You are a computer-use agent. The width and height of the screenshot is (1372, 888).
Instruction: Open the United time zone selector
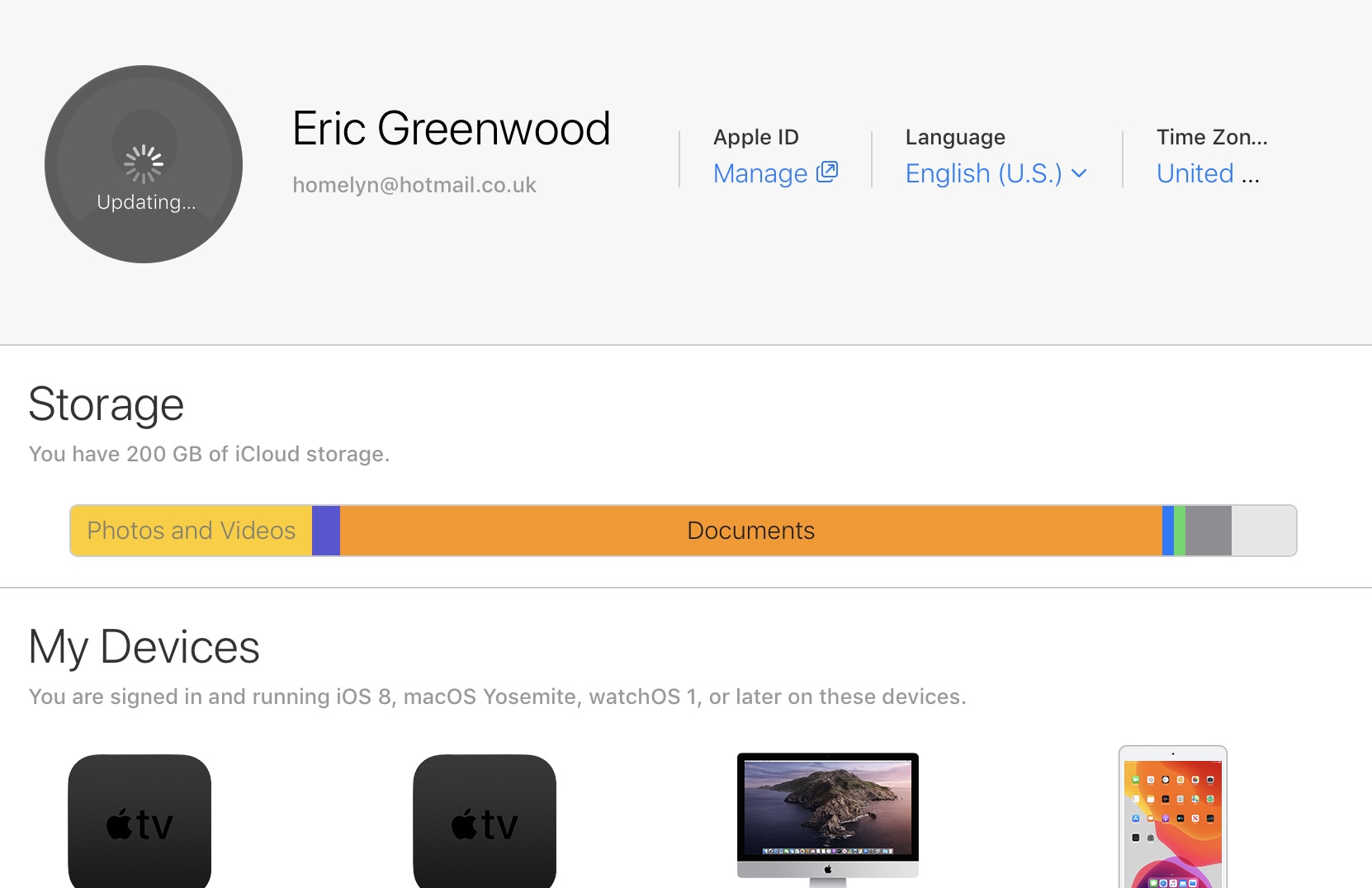(1207, 173)
